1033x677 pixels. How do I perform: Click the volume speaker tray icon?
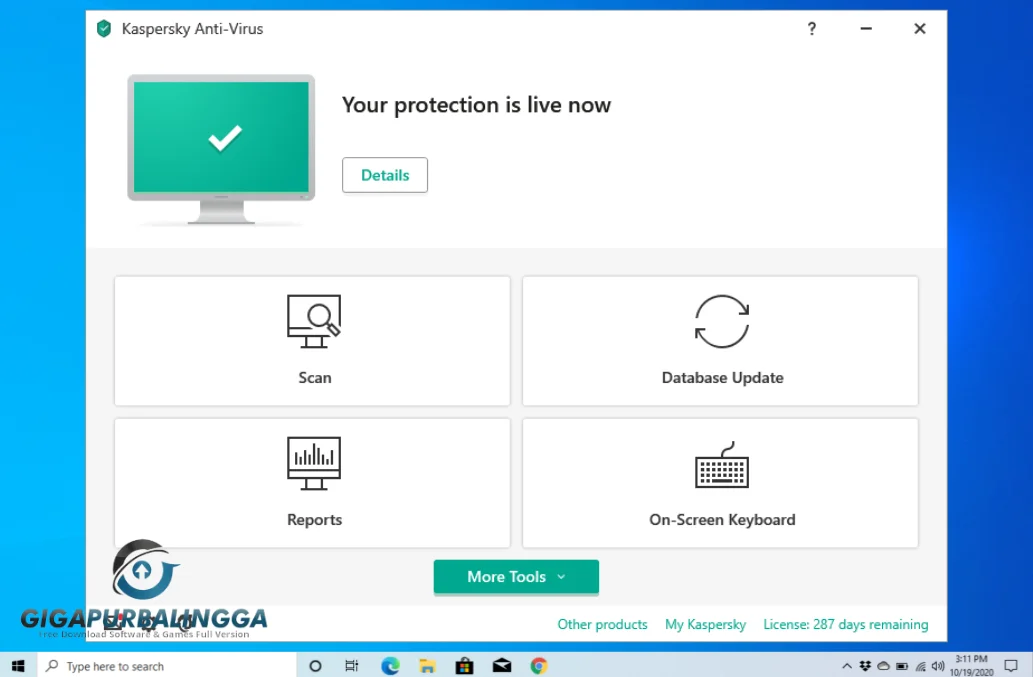click(938, 666)
